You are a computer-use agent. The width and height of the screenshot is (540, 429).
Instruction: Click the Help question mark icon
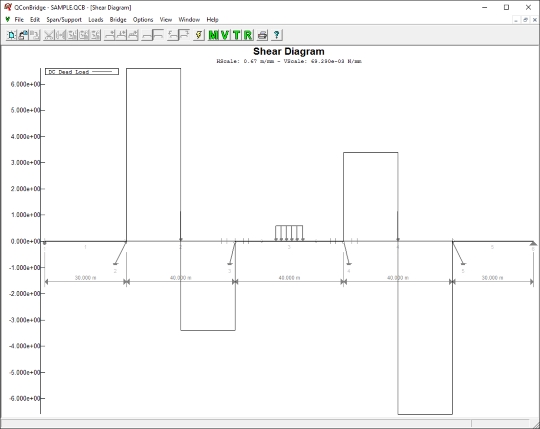pos(277,35)
